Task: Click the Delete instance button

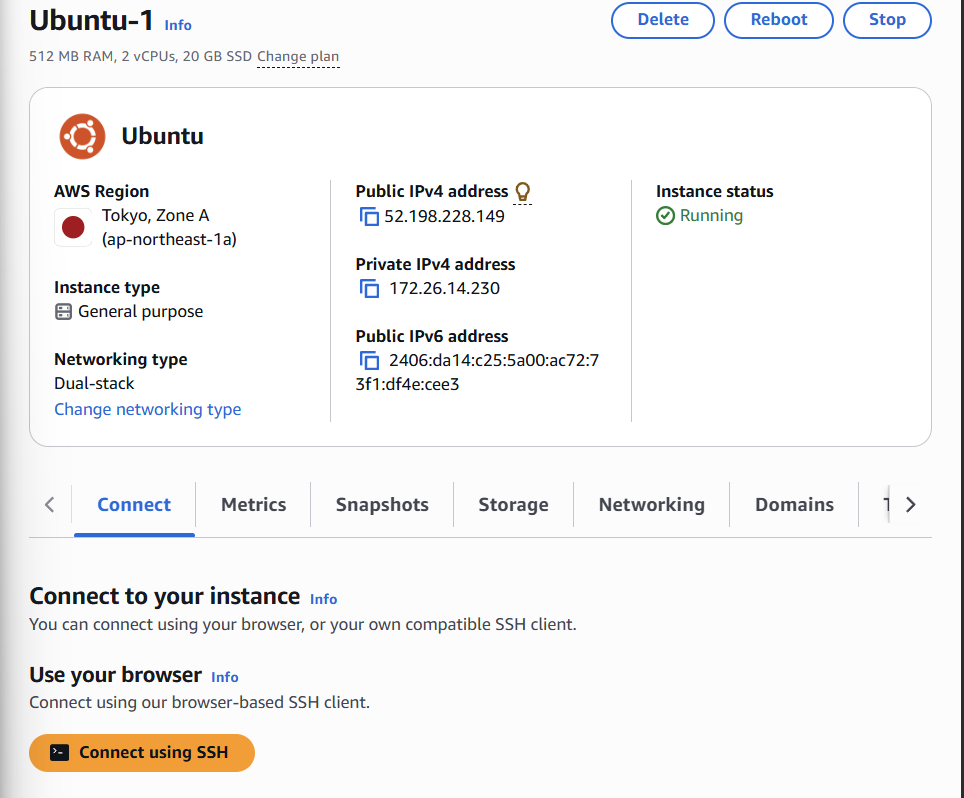Action: point(663,20)
